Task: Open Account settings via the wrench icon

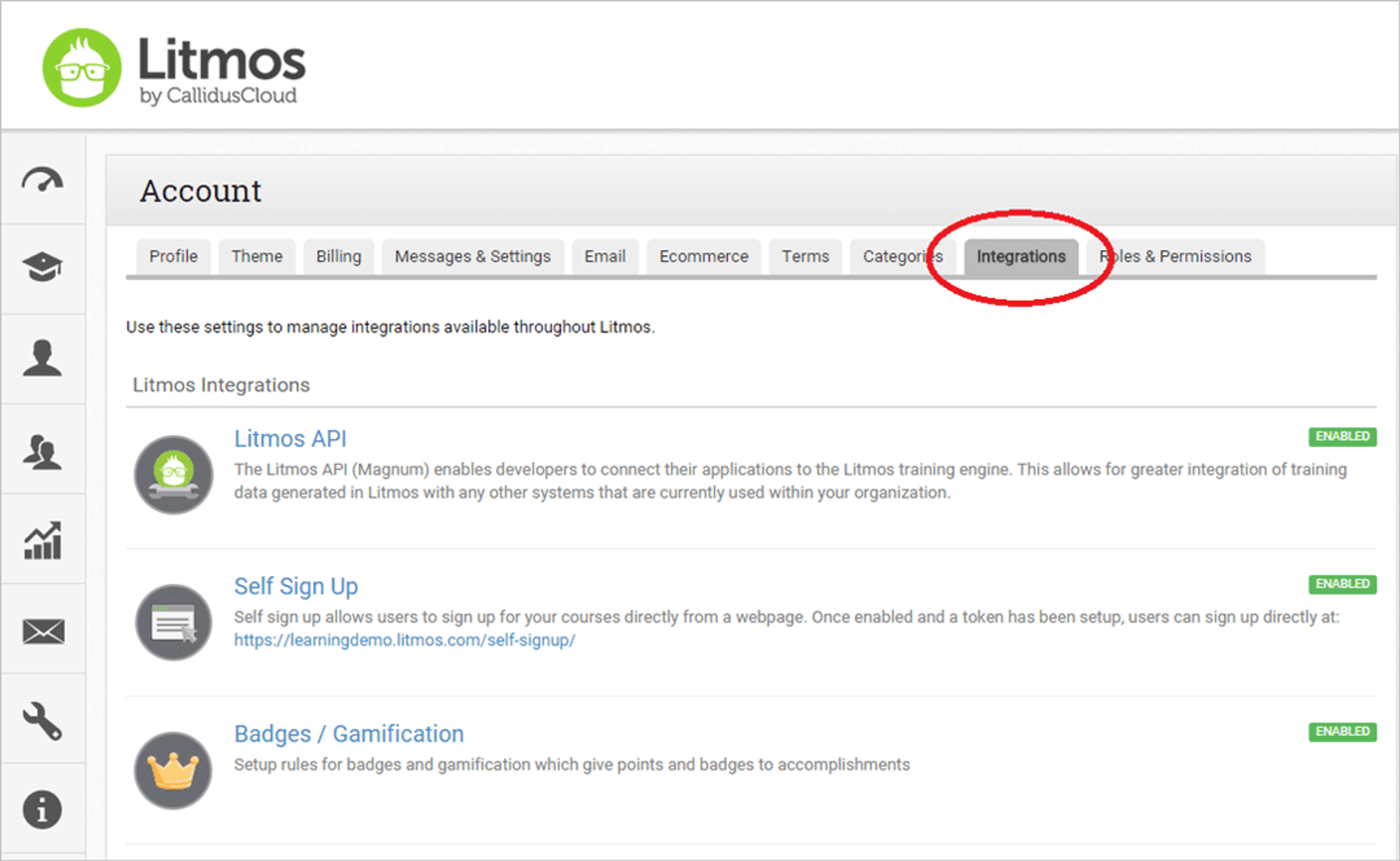Action: (43, 721)
